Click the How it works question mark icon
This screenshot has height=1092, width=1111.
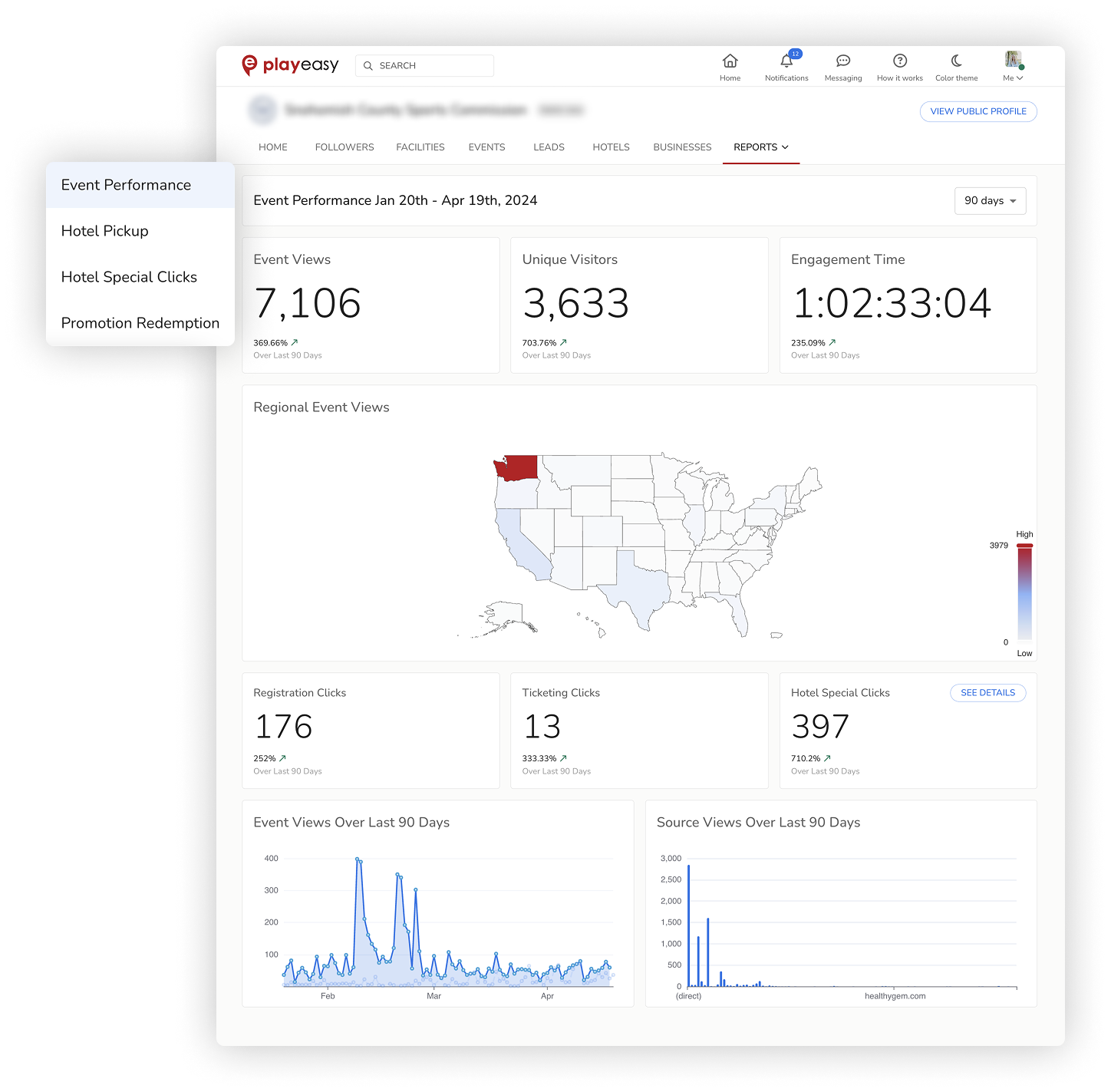pyautogui.click(x=898, y=61)
